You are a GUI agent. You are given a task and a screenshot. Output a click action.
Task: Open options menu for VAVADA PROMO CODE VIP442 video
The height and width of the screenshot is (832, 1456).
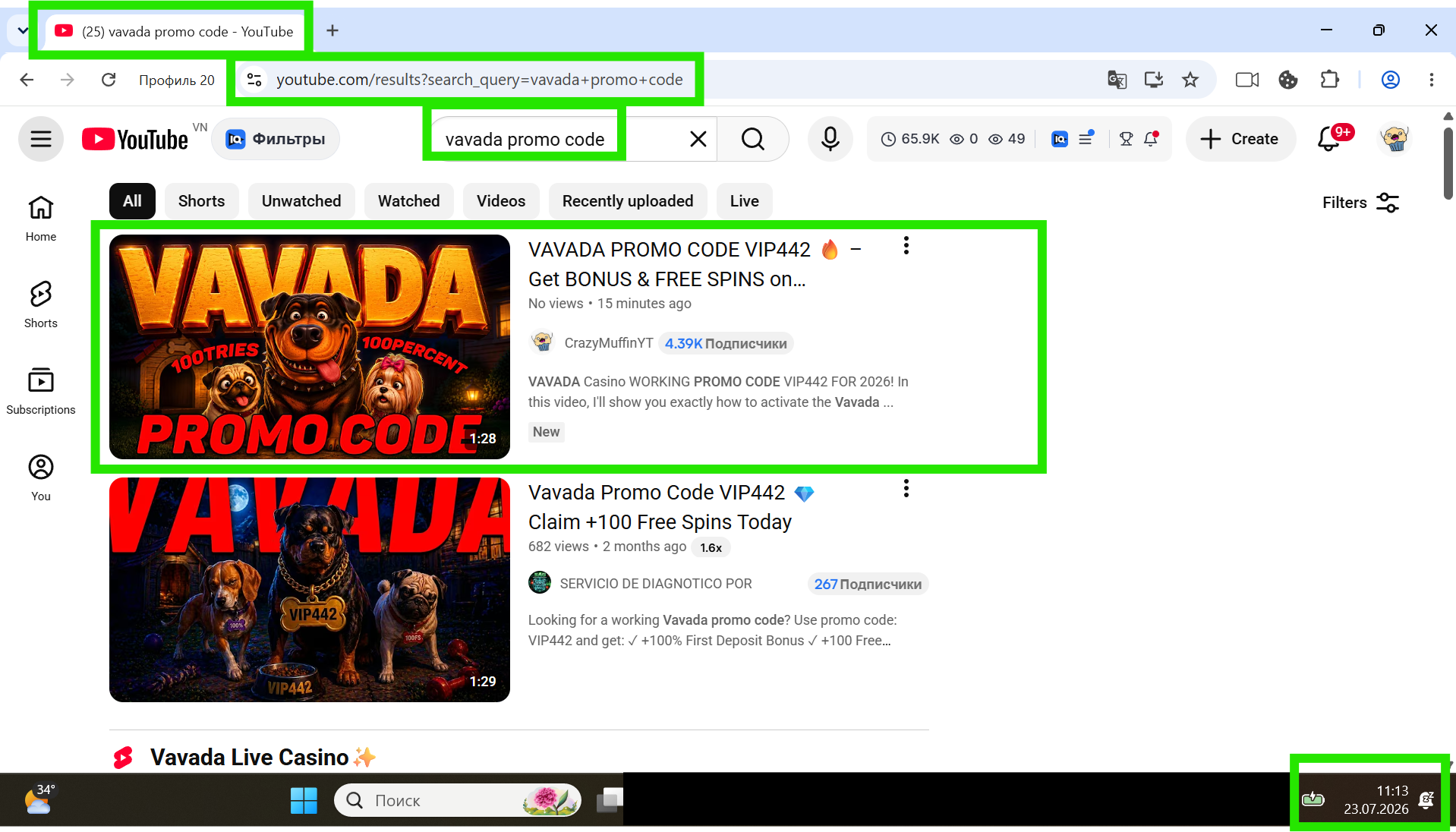point(906,245)
